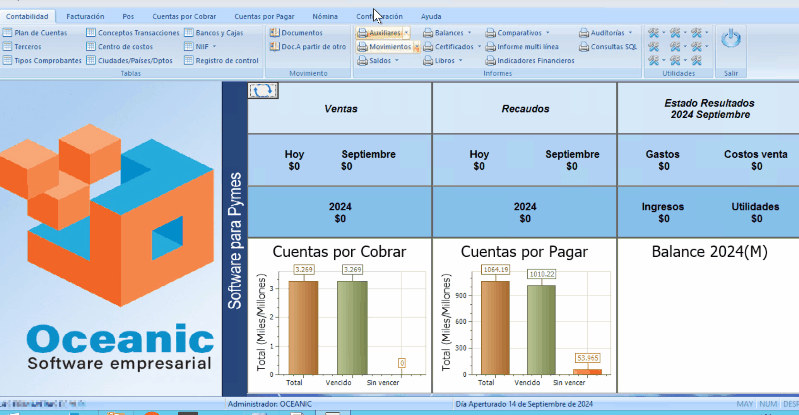Image resolution: width=799 pixels, height=415 pixels.
Task: Click the Movimientos report printer icon
Action: [x=362, y=47]
